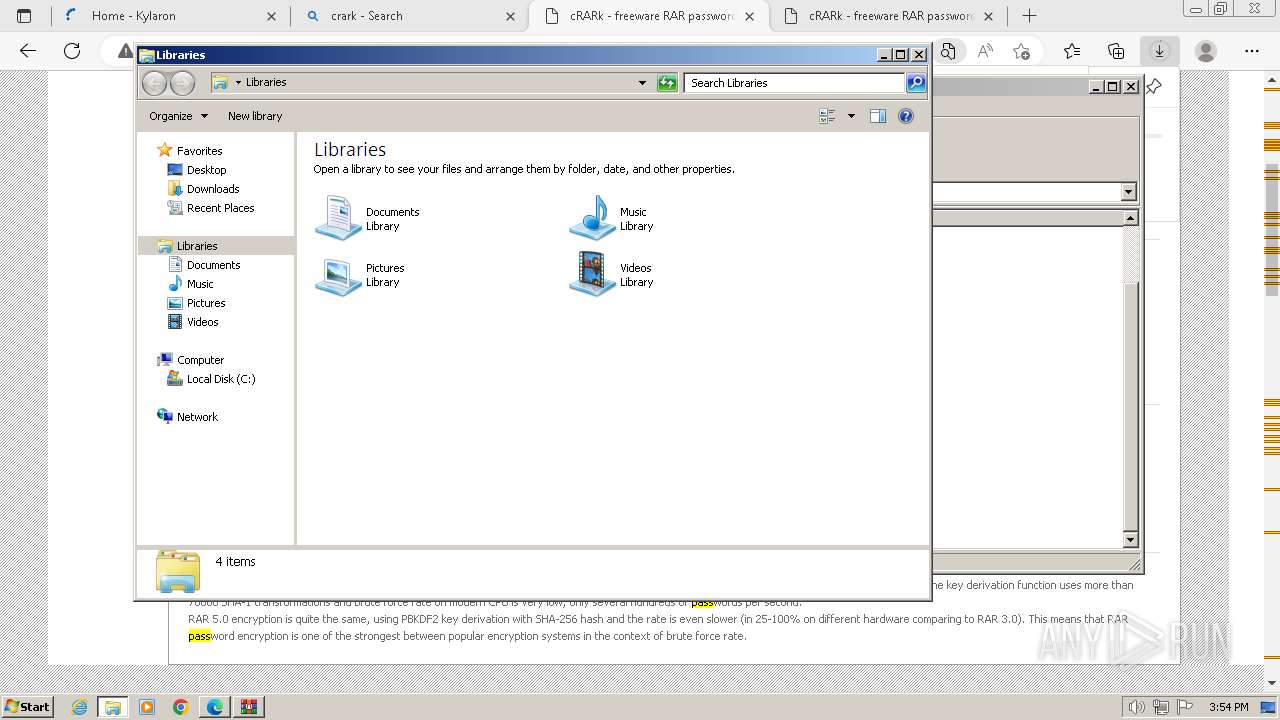Click Windows Explorer taskbar icon

coord(113,707)
